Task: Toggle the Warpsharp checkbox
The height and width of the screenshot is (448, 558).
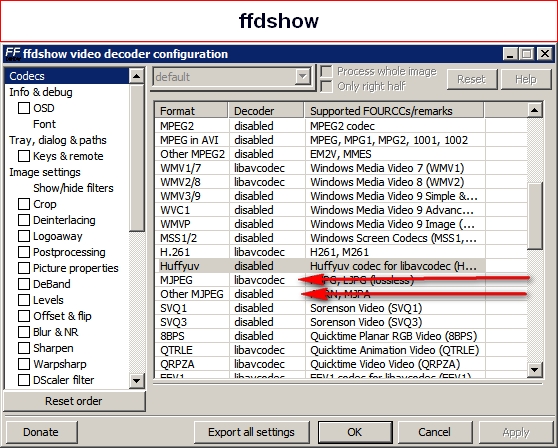Action: 24,364
